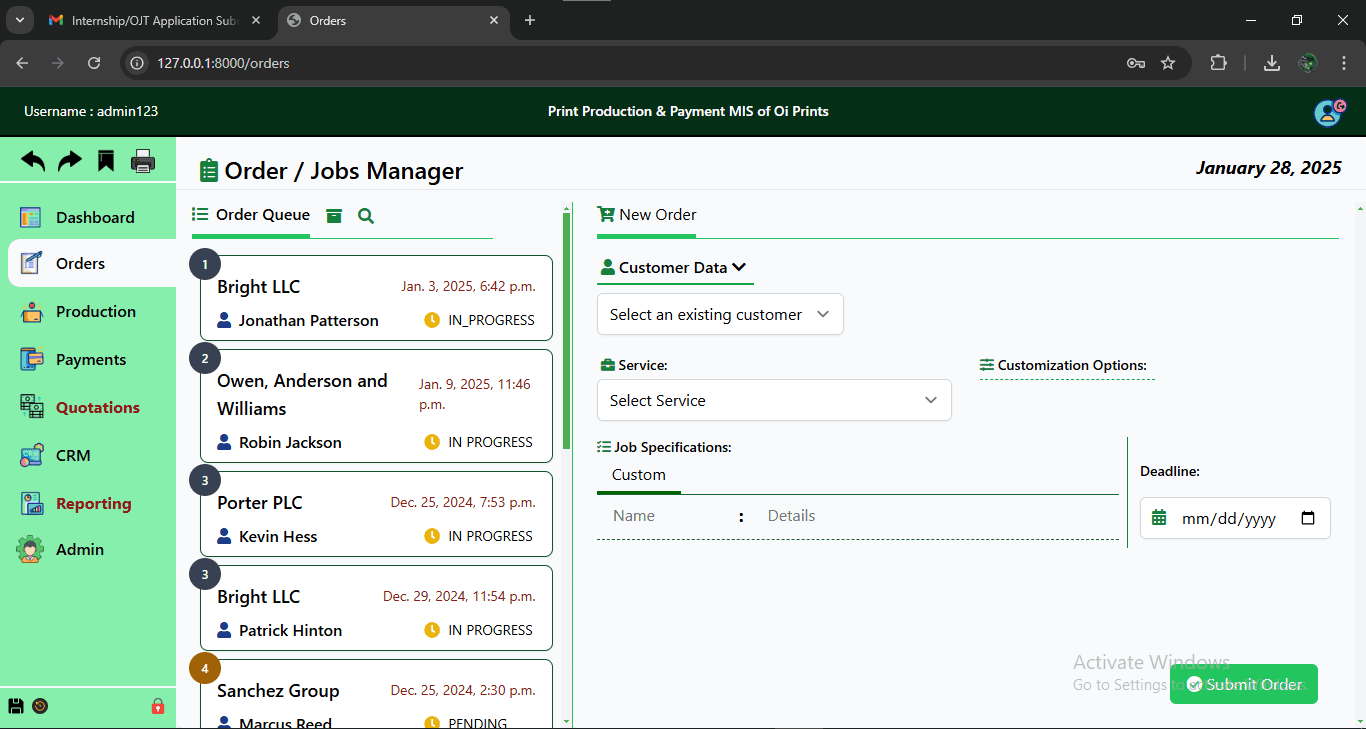This screenshot has height=729, width=1366.
Task: Open the Select an existing customer dropdown
Action: click(x=720, y=314)
